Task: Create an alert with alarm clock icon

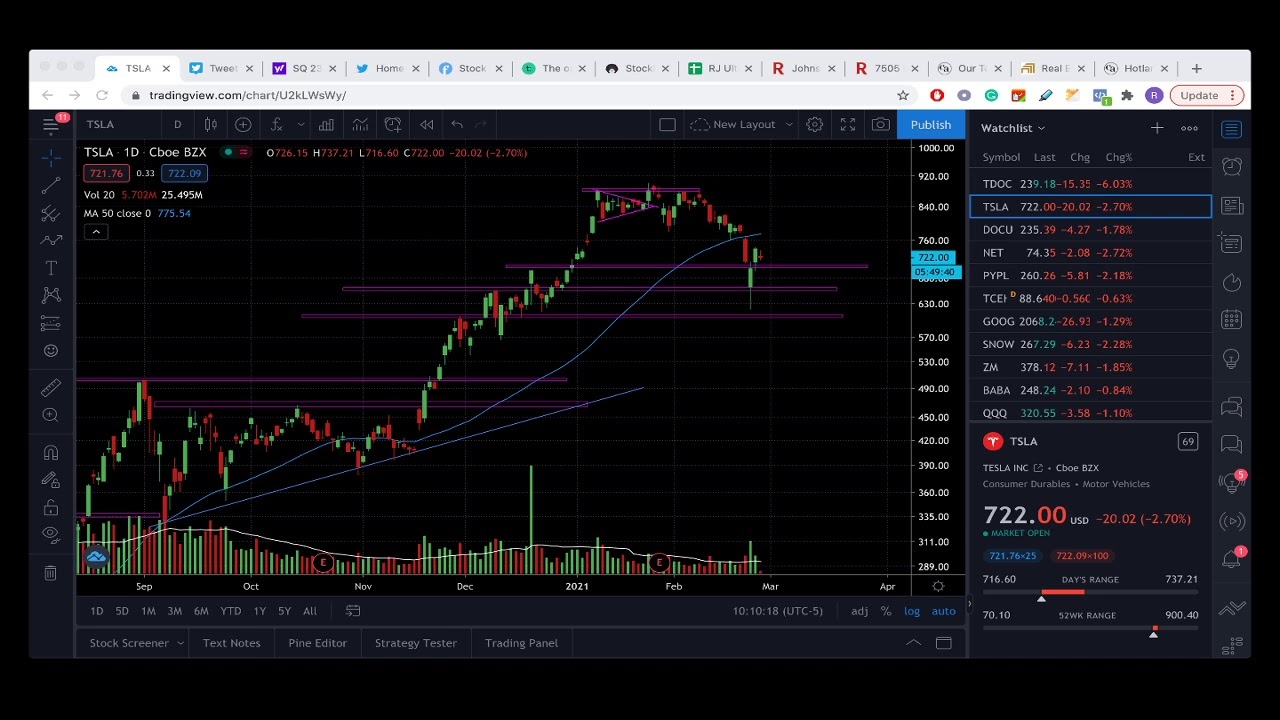Action: pos(393,124)
